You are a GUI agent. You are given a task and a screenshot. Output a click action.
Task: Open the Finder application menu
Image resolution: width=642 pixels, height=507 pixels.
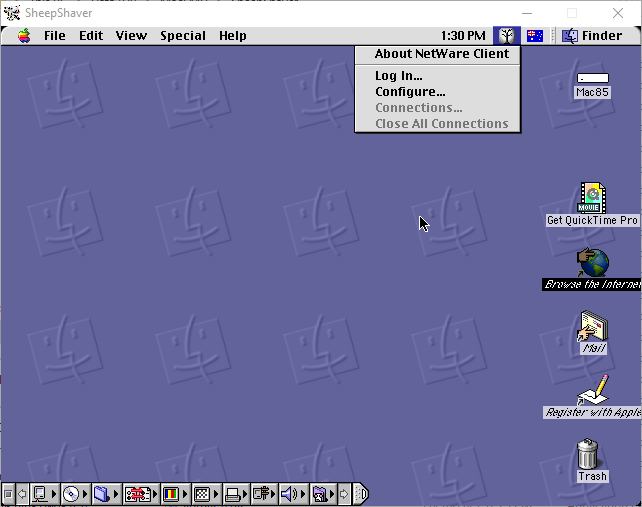[592, 36]
